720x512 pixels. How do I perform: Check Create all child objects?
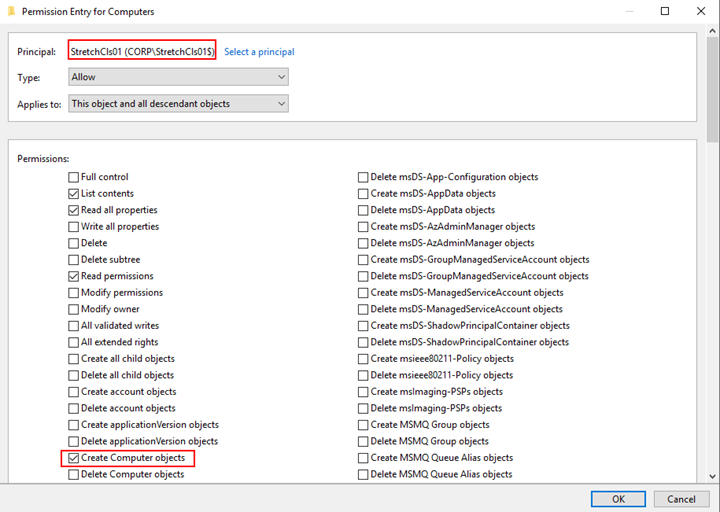(x=73, y=359)
